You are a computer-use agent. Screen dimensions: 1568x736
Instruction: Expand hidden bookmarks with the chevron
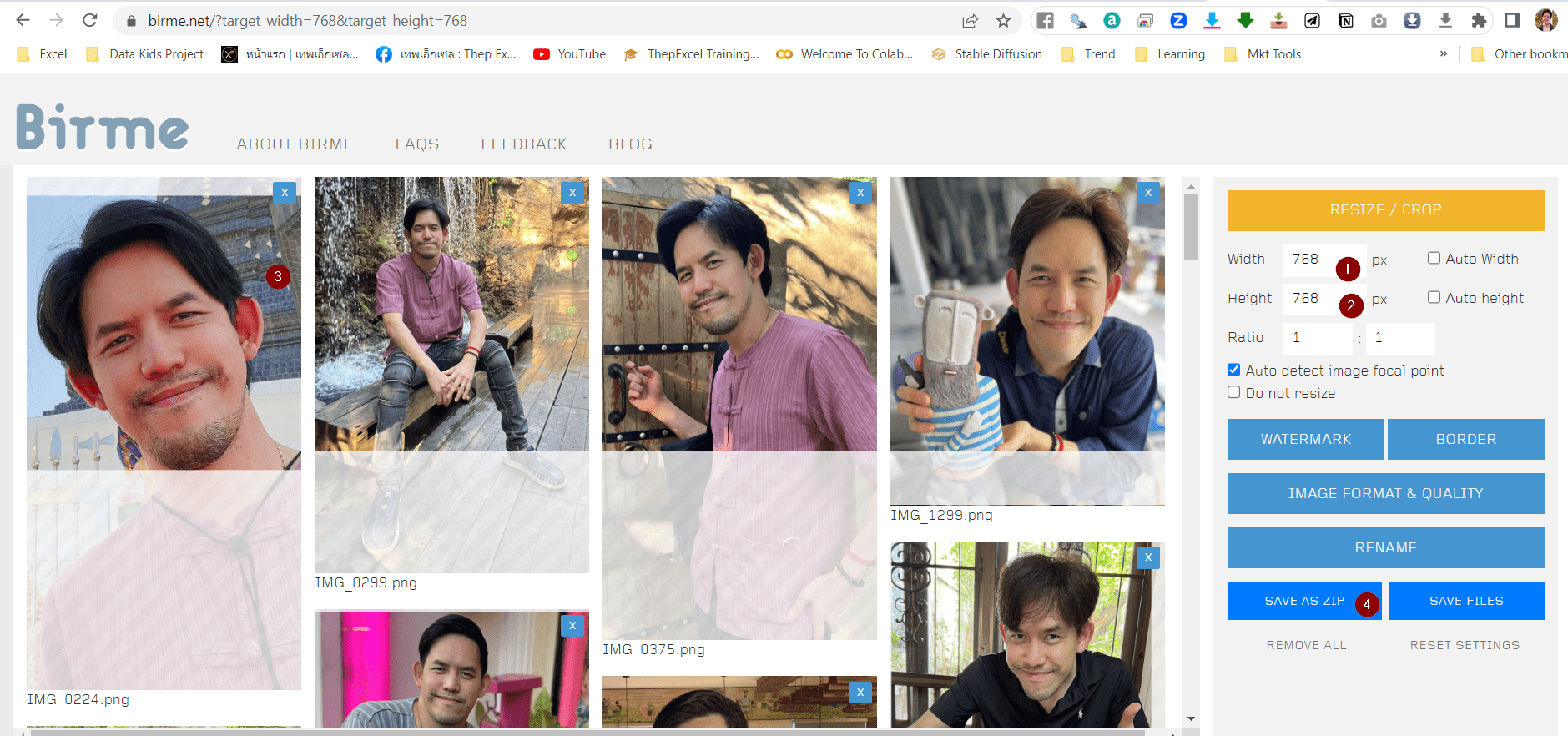point(1443,54)
